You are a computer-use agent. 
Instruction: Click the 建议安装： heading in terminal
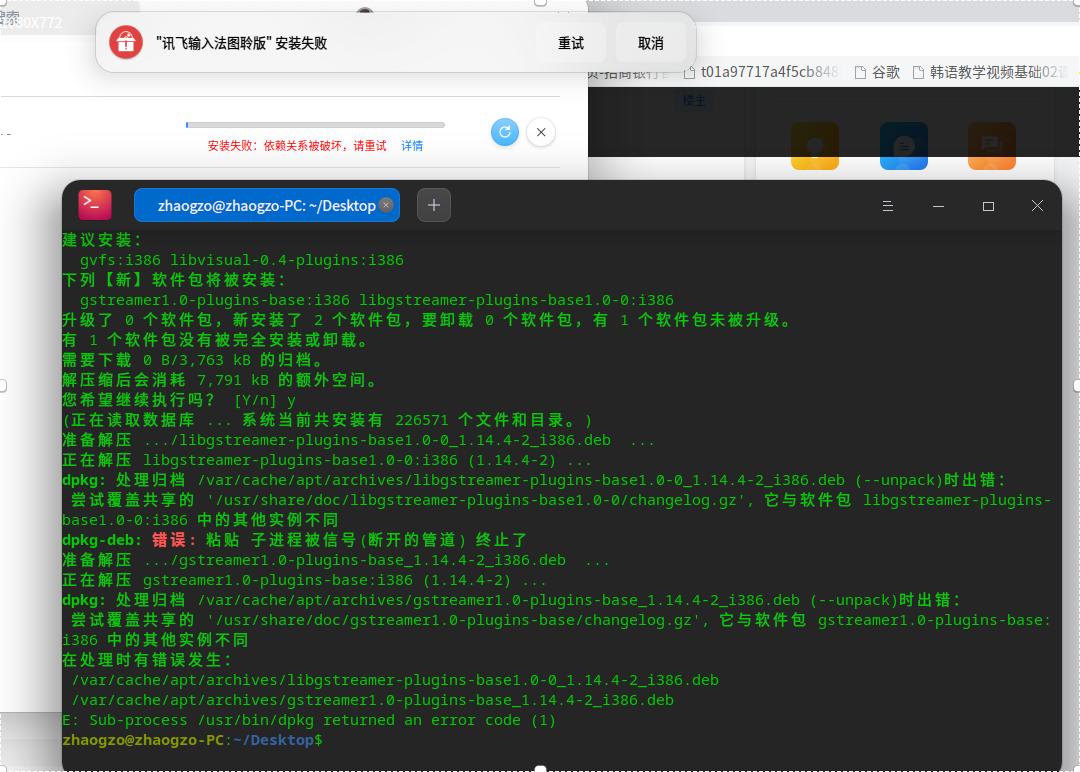pyautogui.click(x=103, y=240)
